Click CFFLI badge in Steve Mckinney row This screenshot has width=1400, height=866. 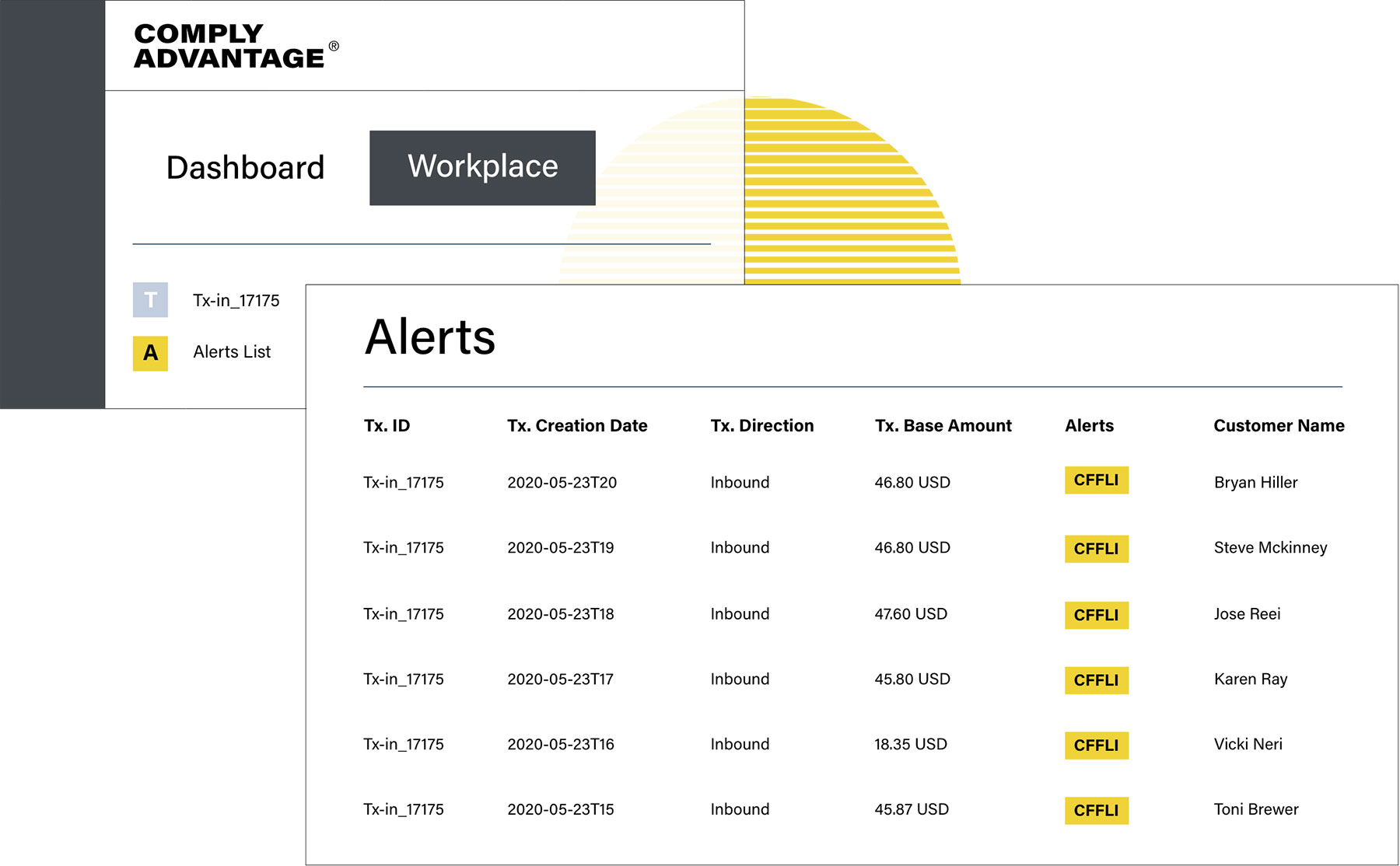click(x=1096, y=549)
